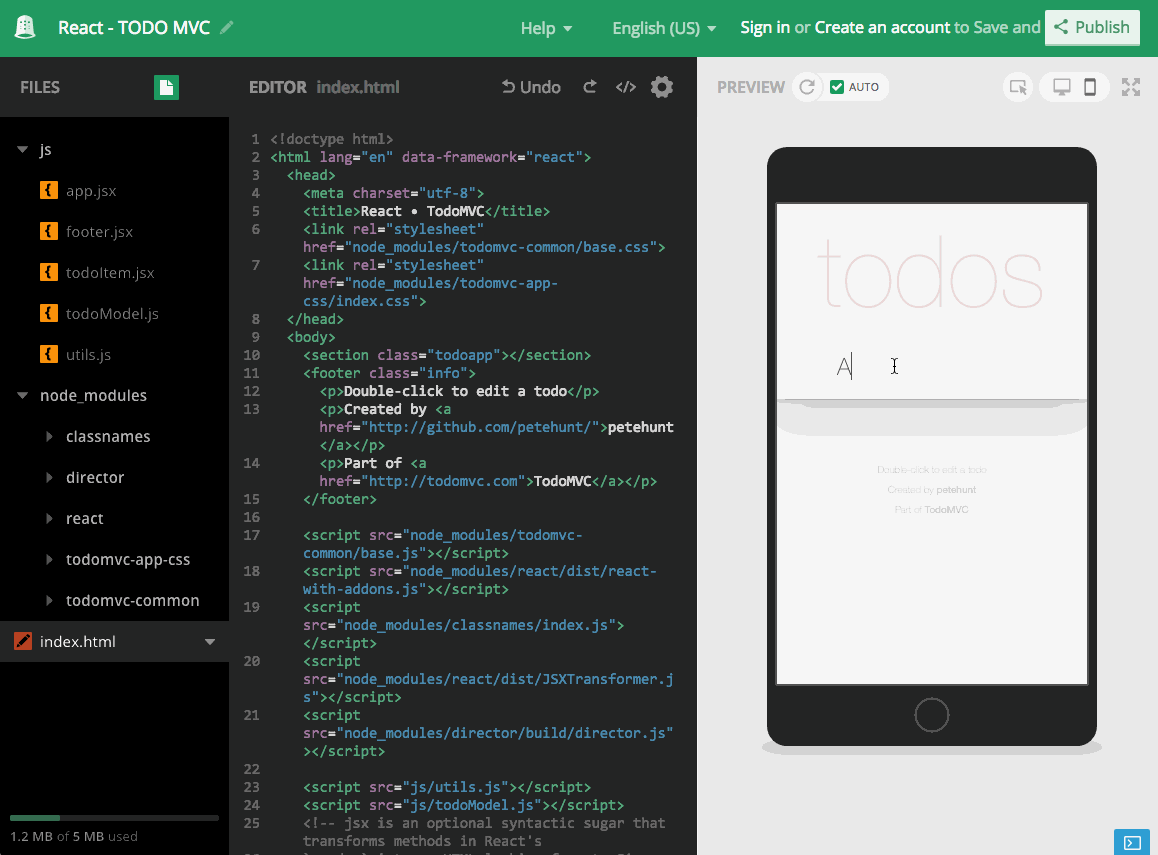Open the console panel icon at bottom right
The height and width of the screenshot is (855, 1158).
click(1131, 843)
